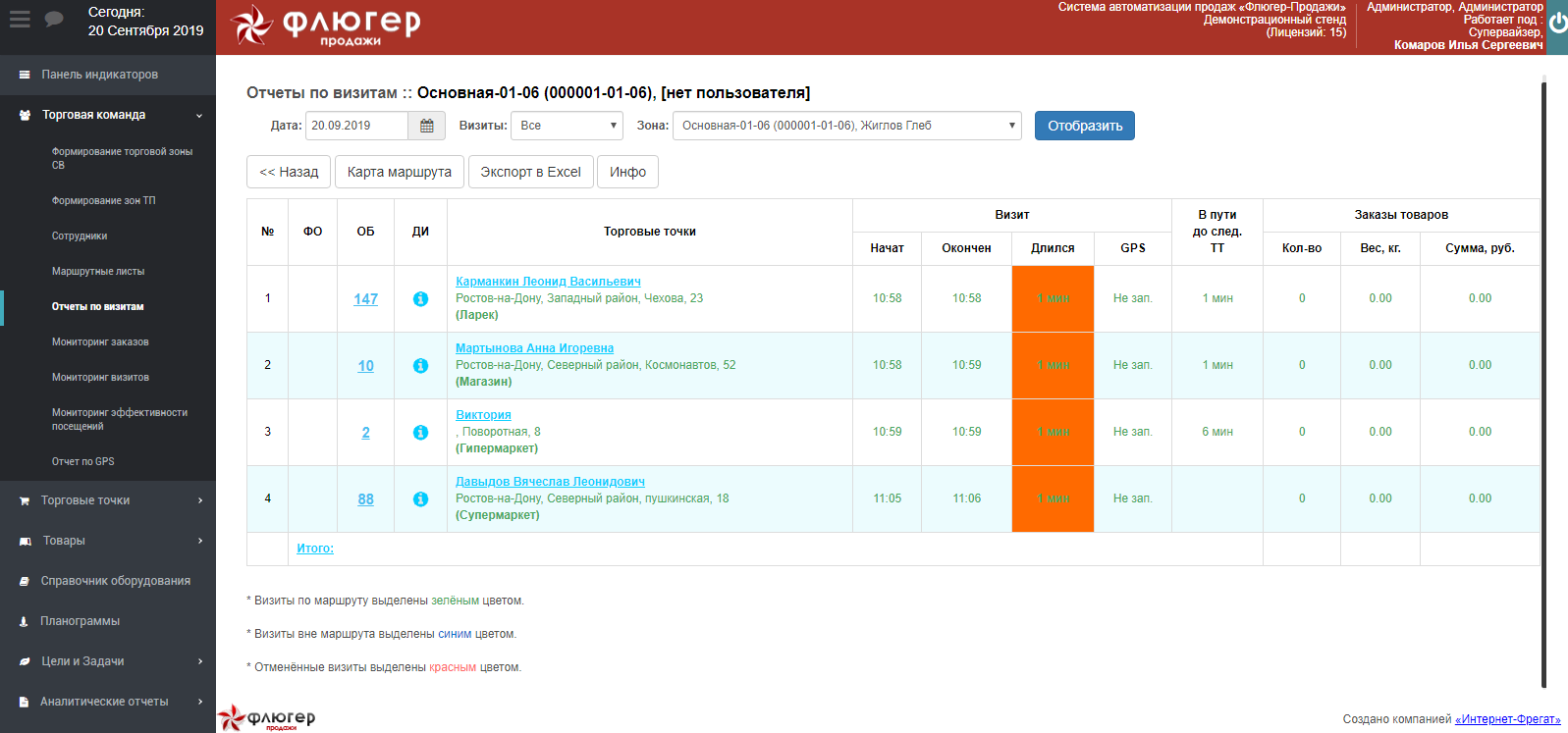Click the Экспорт в Excel button
Viewport: 1568px width, 733px height.
(530, 172)
